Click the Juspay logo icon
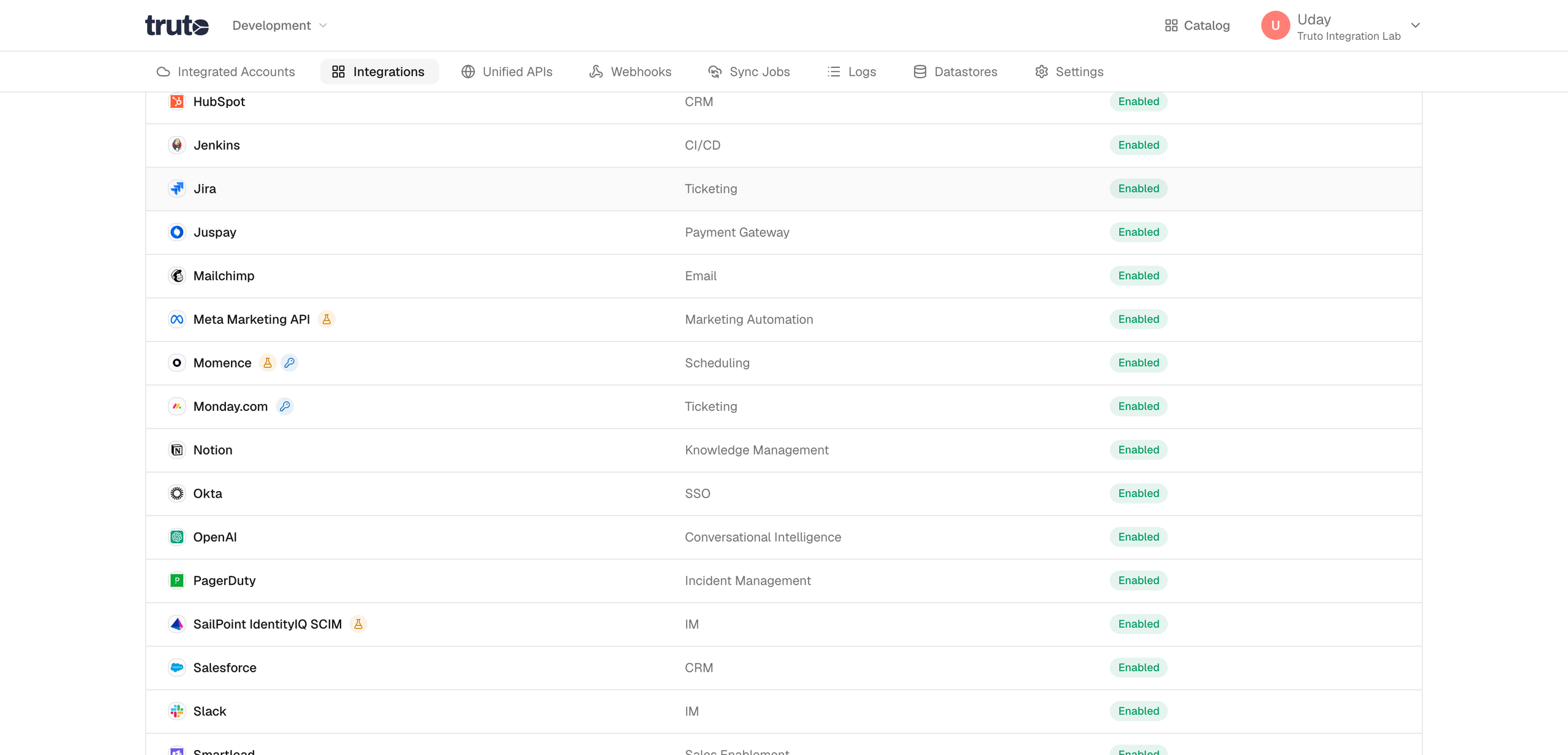 click(177, 232)
